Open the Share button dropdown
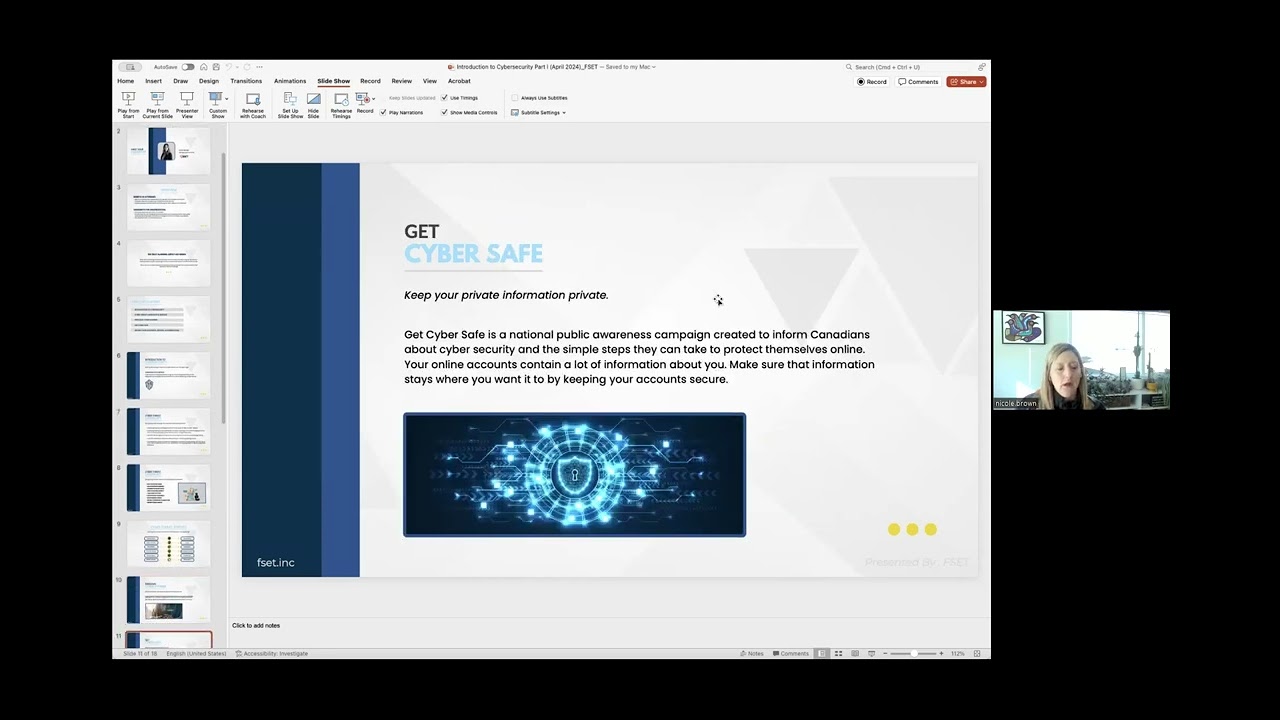 966,81
